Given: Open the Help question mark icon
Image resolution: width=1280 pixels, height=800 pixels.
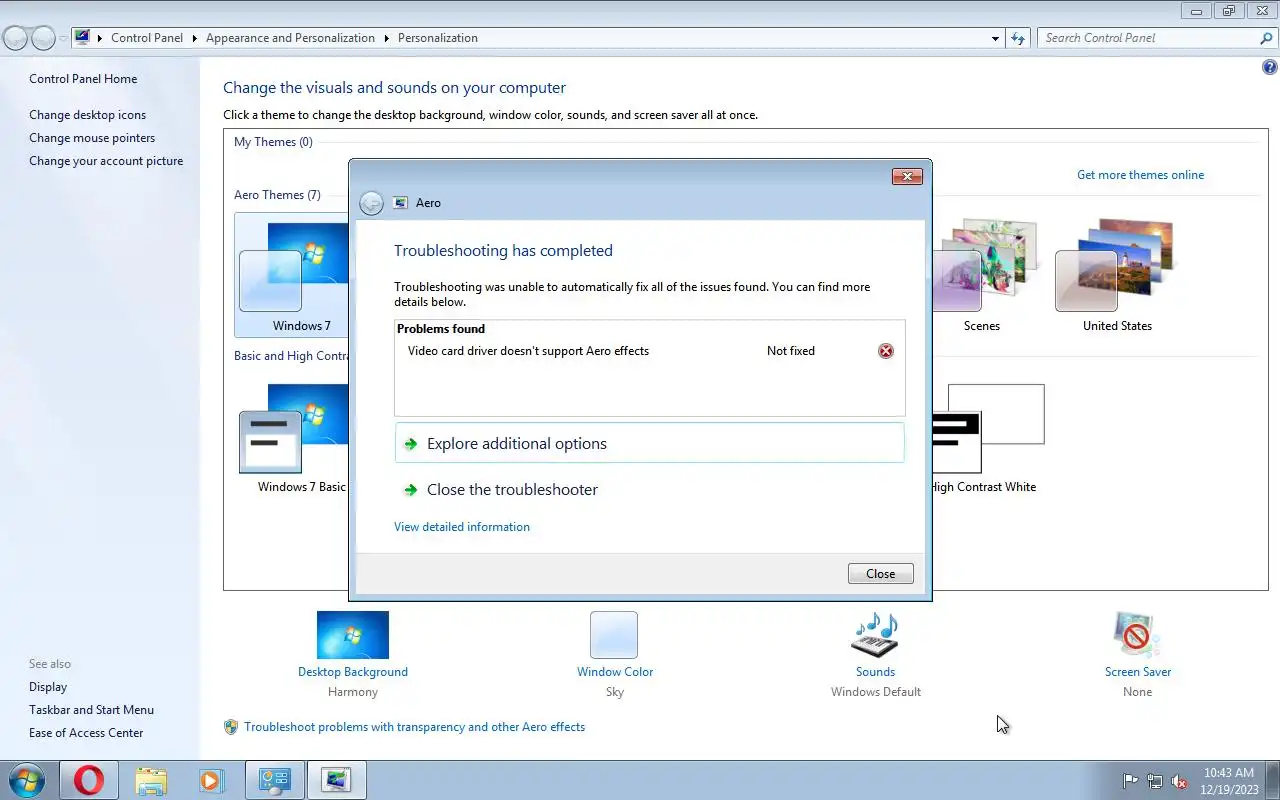Looking at the screenshot, I should (1270, 68).
